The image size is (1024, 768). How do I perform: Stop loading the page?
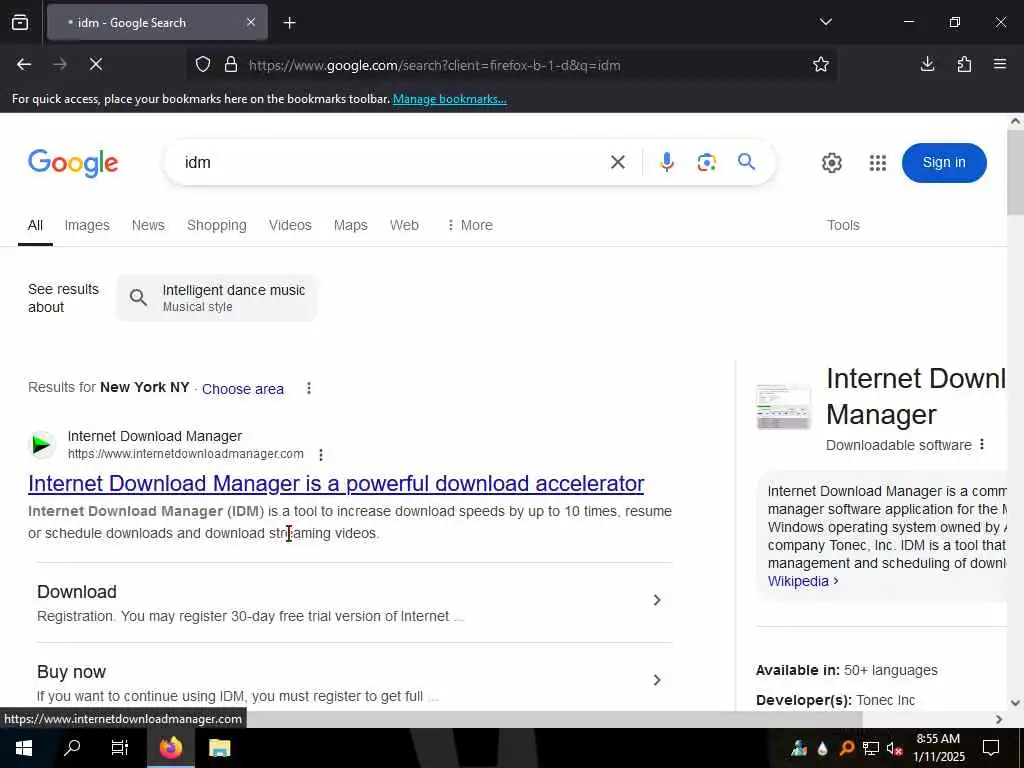click(96, 65)
